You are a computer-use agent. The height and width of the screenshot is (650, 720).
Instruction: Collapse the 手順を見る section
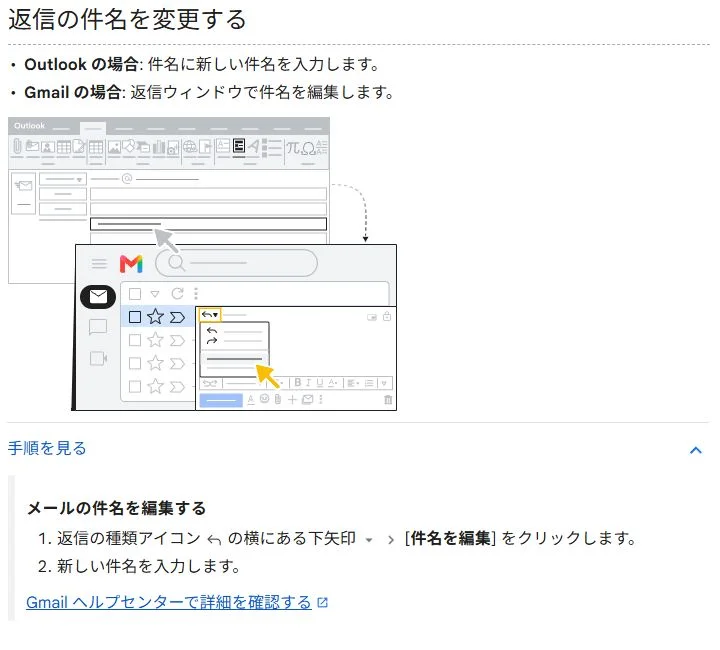click(359, 449)
